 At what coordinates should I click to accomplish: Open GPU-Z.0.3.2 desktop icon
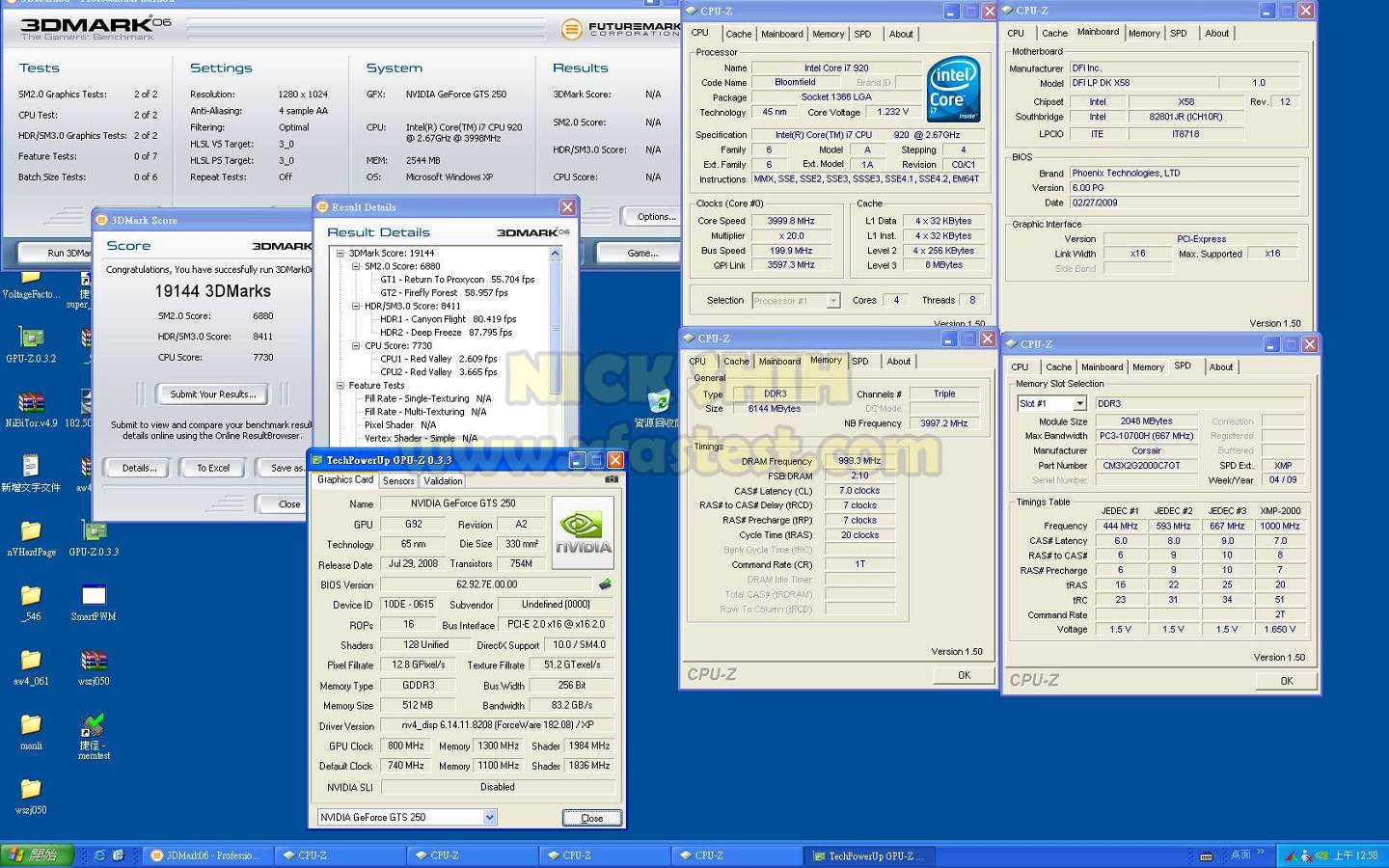31,338
